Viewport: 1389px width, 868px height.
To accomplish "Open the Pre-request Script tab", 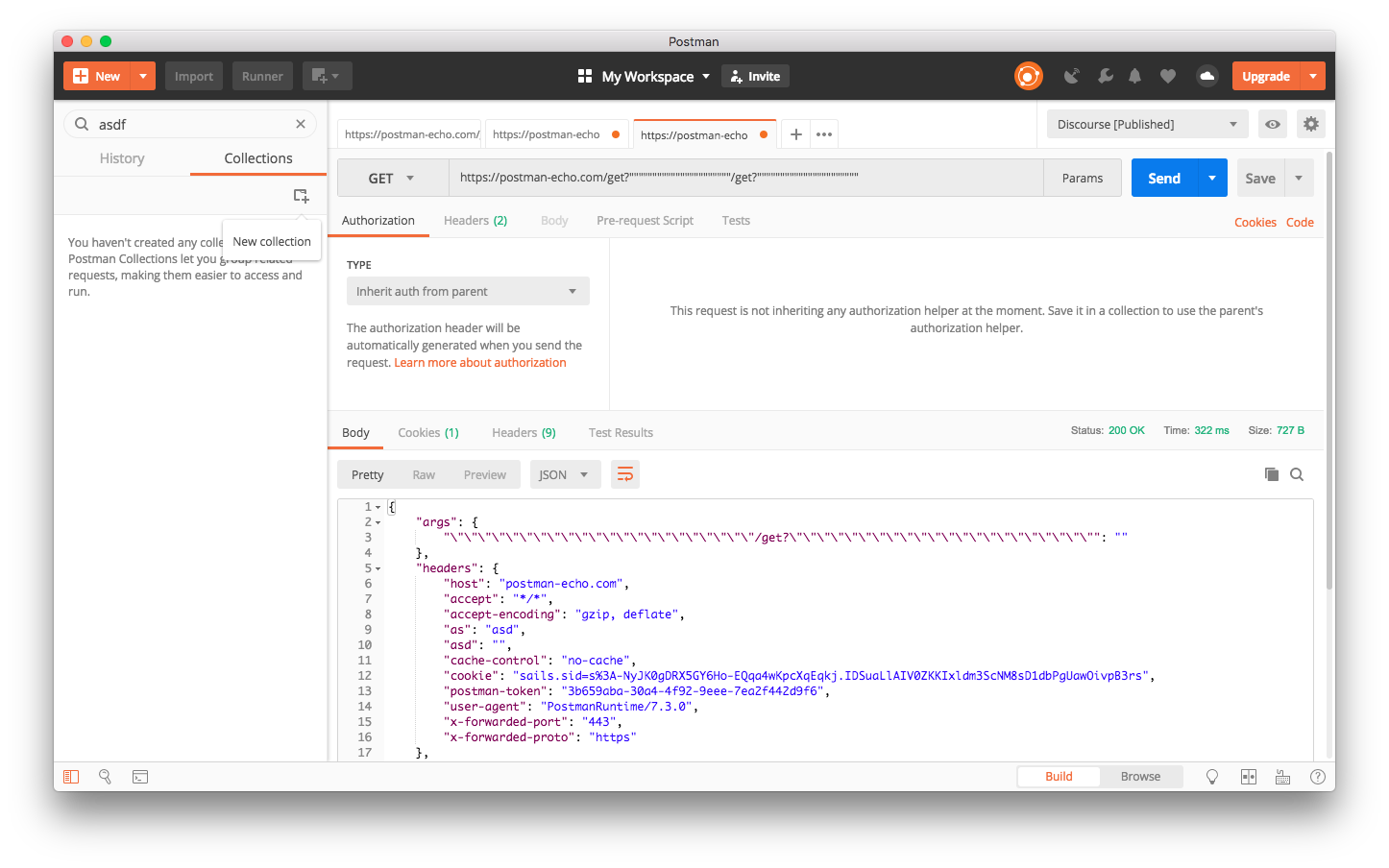I will click(645, 220).
